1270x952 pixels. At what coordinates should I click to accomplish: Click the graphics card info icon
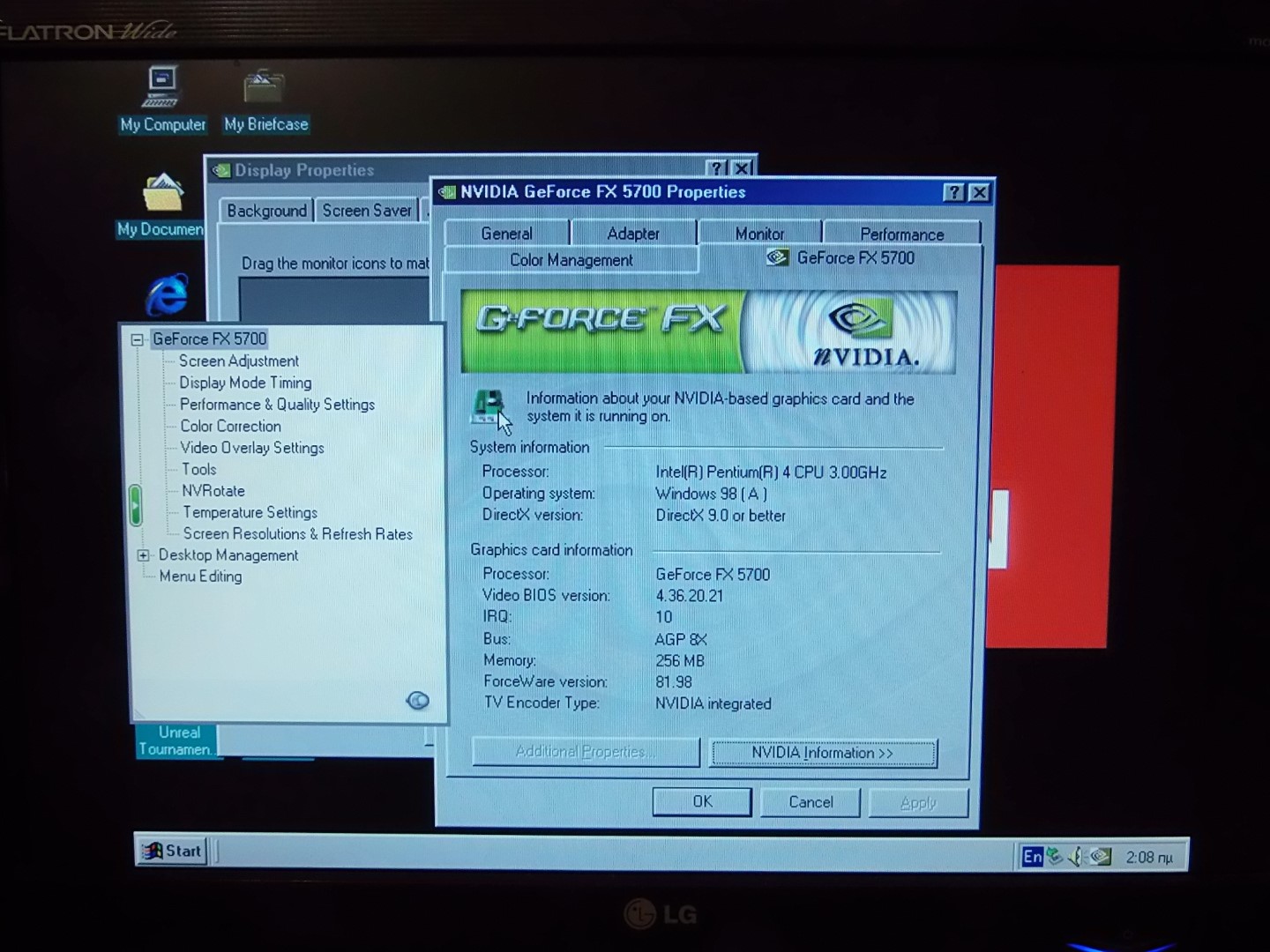(488, 405)
